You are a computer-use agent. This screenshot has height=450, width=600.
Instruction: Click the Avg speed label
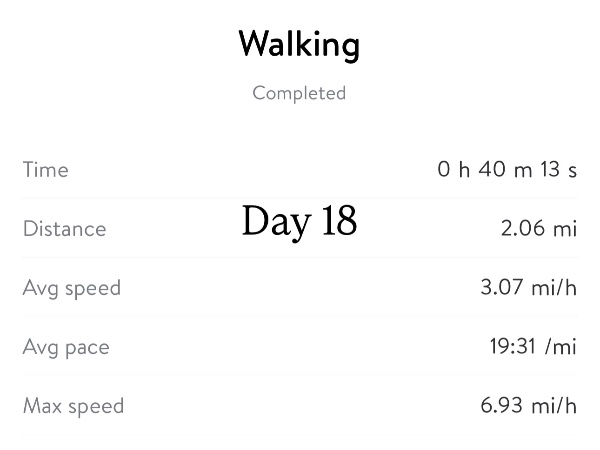[x=71, y=288]
